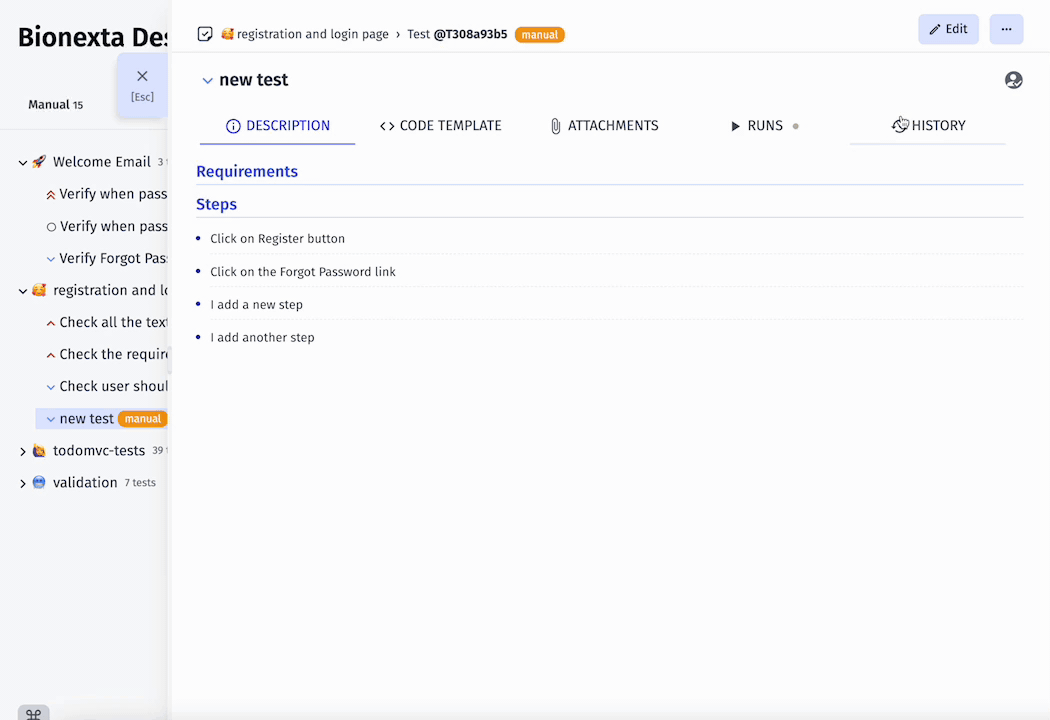Click the emoji icon of validation suite

(x=39, y=482)
